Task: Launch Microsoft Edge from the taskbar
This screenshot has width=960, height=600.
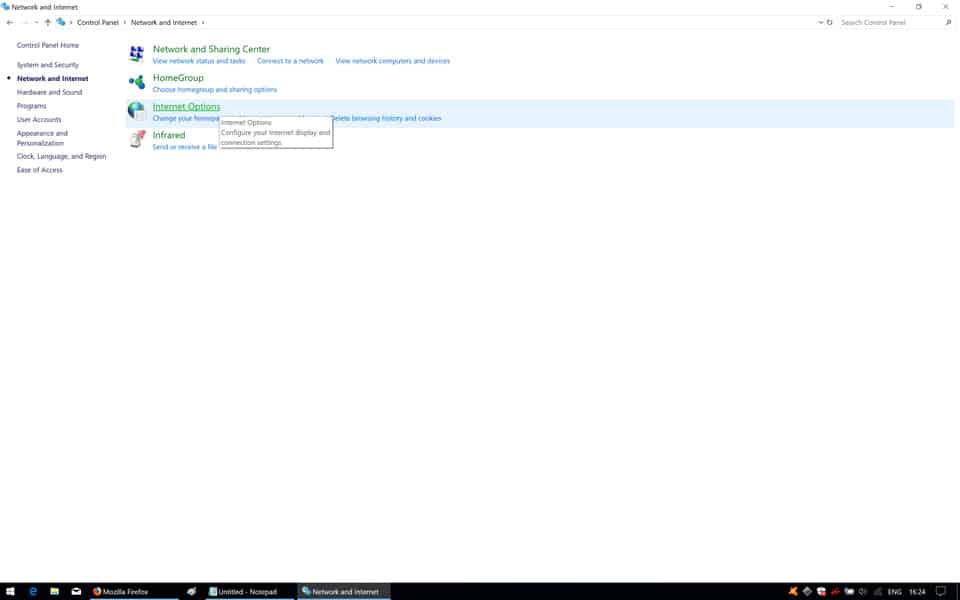Action: pyautogui.click(x=33, y=591)
